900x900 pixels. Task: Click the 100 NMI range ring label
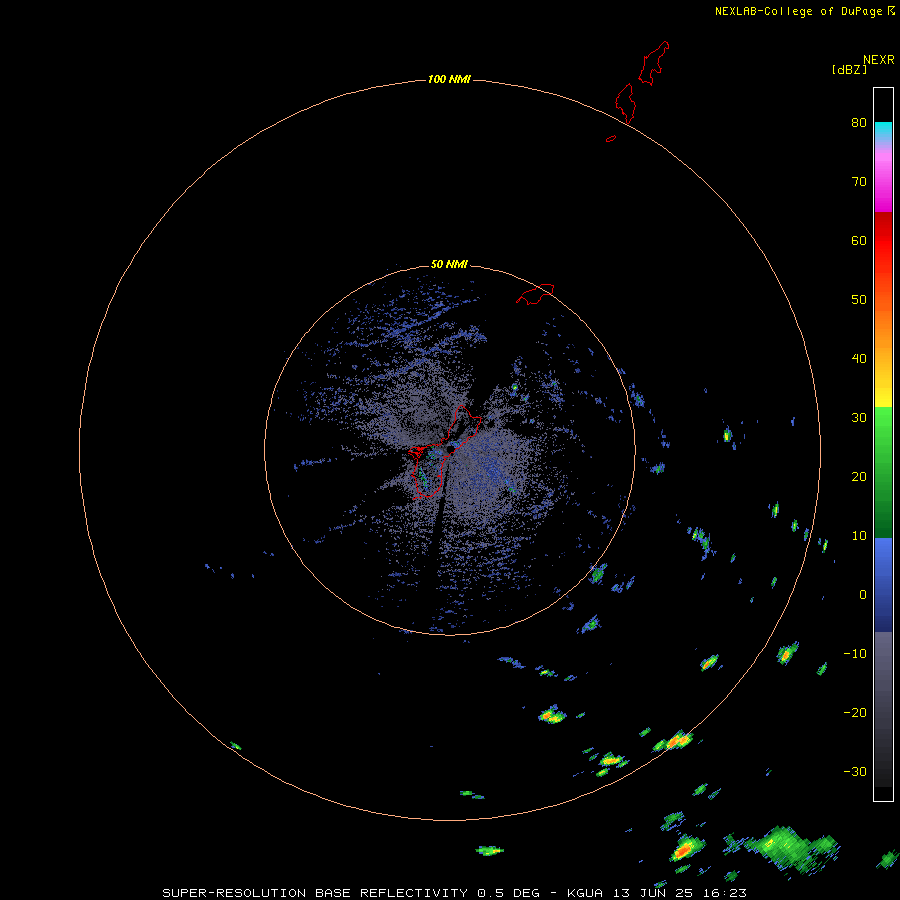click(449, 79)
